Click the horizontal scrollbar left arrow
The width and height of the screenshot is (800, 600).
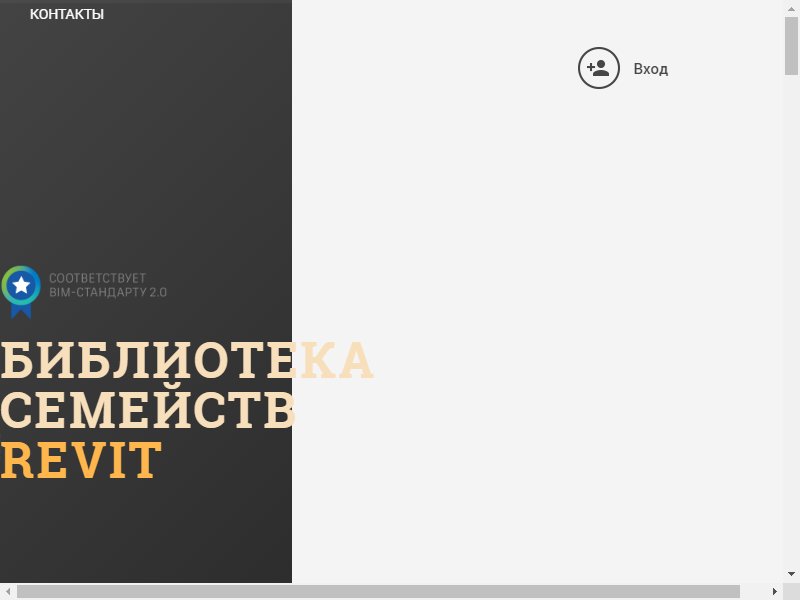point(8,591)
